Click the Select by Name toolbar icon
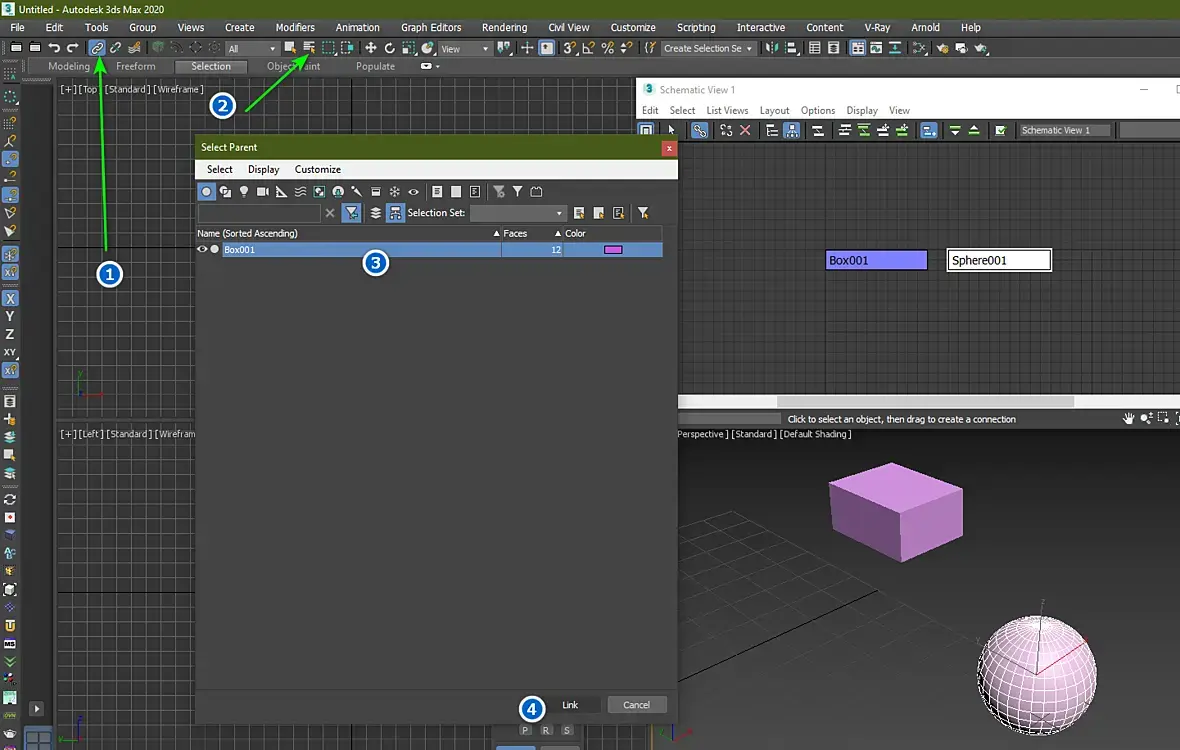 (309, 48)
